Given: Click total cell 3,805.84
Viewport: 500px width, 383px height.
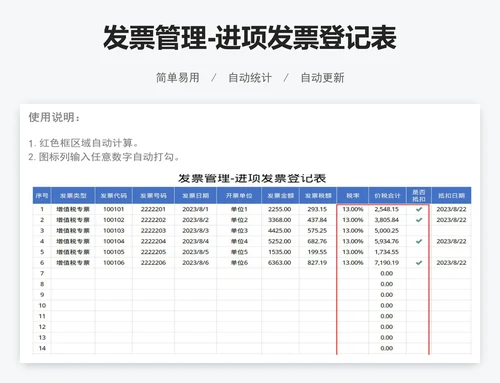Looking at the screenshot, I should click(x=387, y=220).
